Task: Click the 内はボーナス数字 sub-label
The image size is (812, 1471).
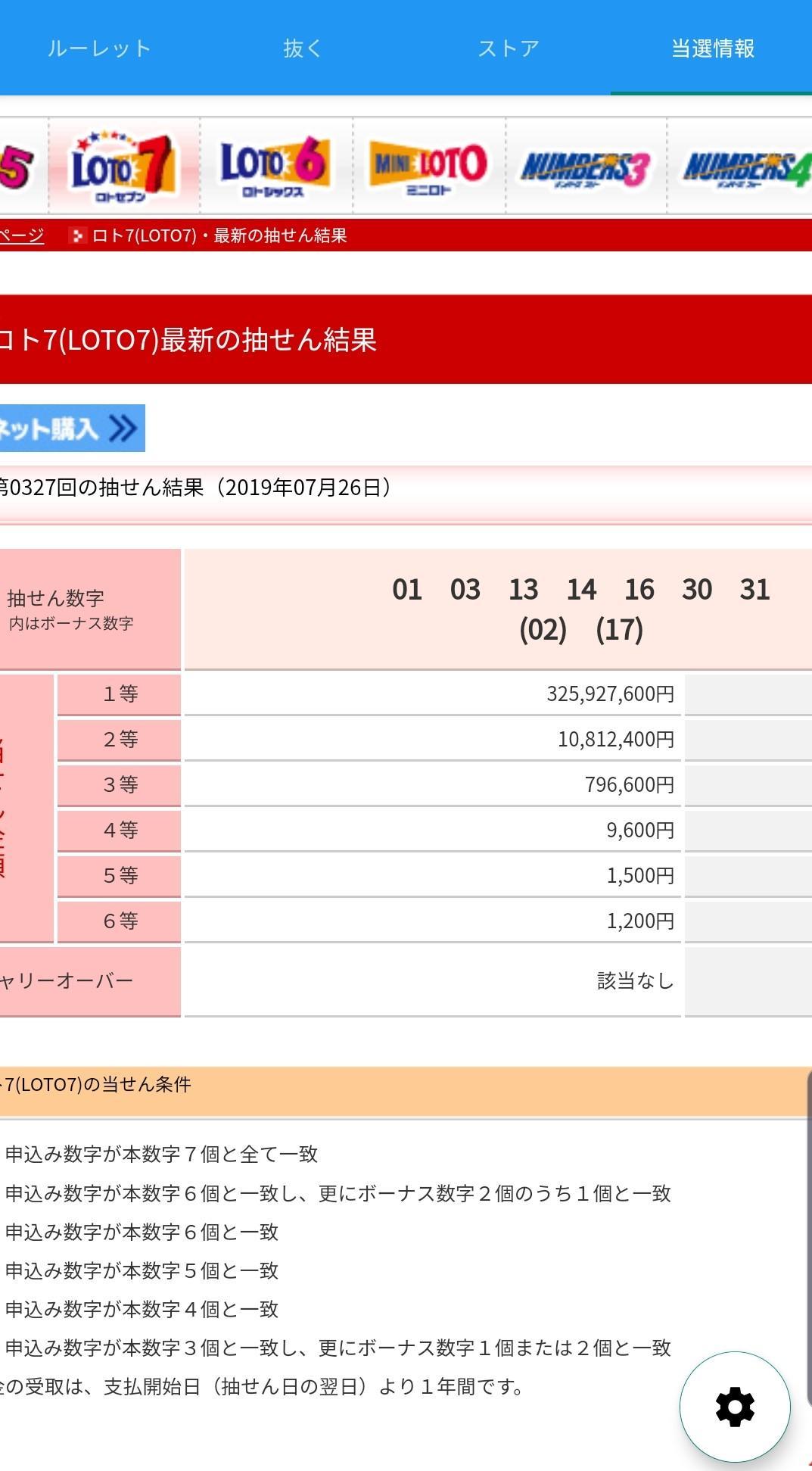Action: point(71,623)
